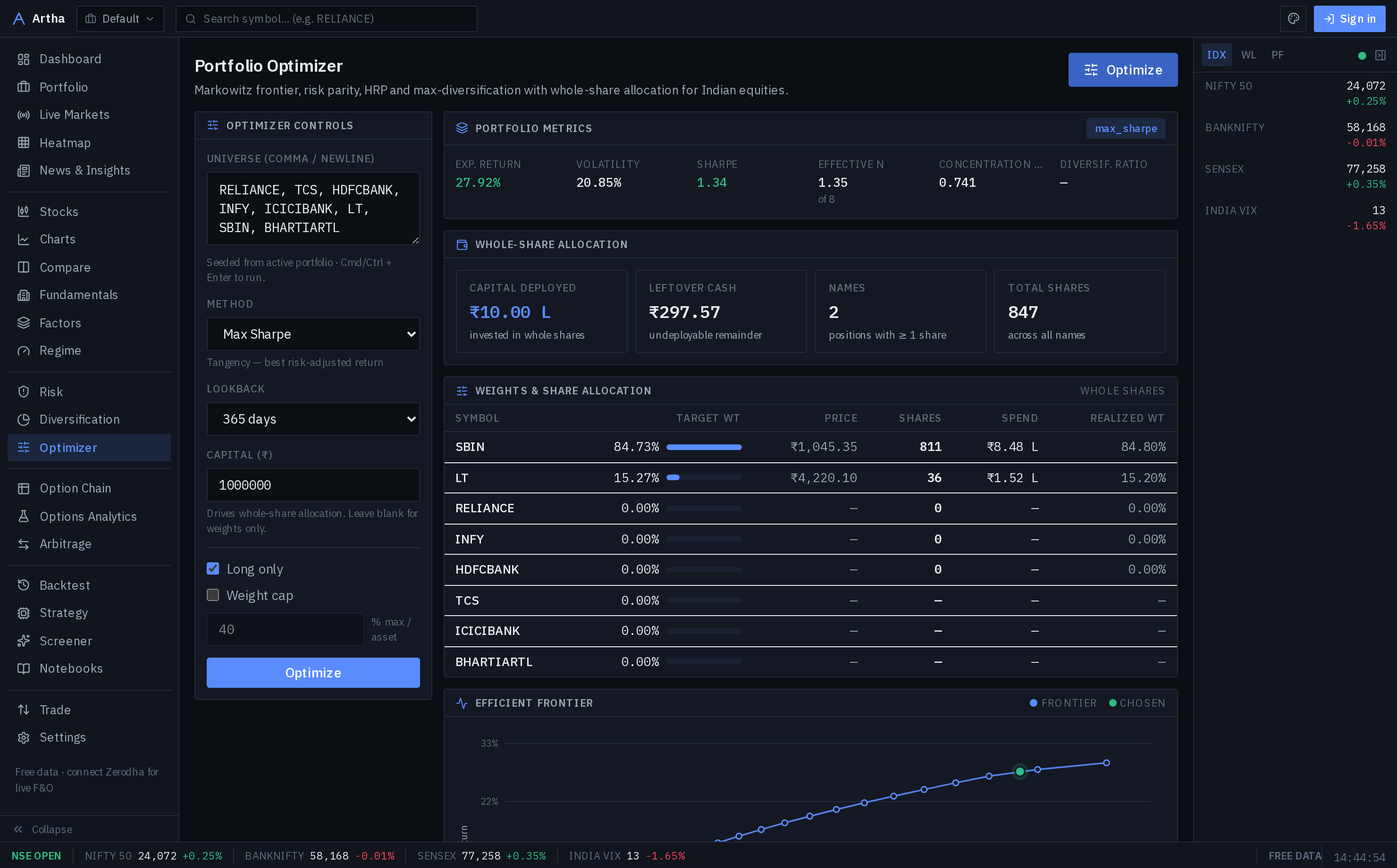The image size is (1397, 868).
Task: Switch to the WL tab
Action: click(1248, 55)
